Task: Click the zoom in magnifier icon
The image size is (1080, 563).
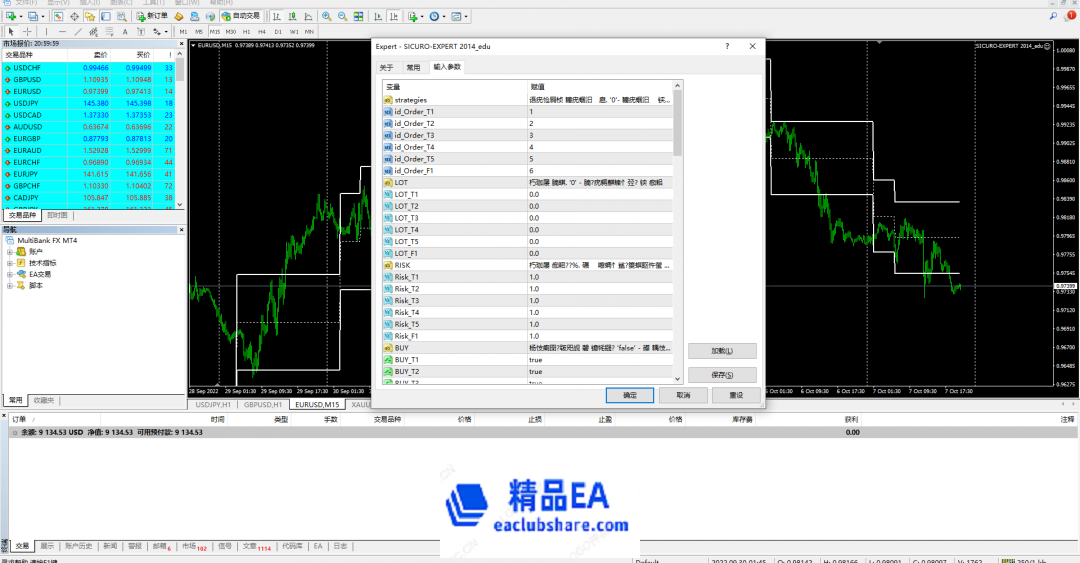Action: (326, 16)
